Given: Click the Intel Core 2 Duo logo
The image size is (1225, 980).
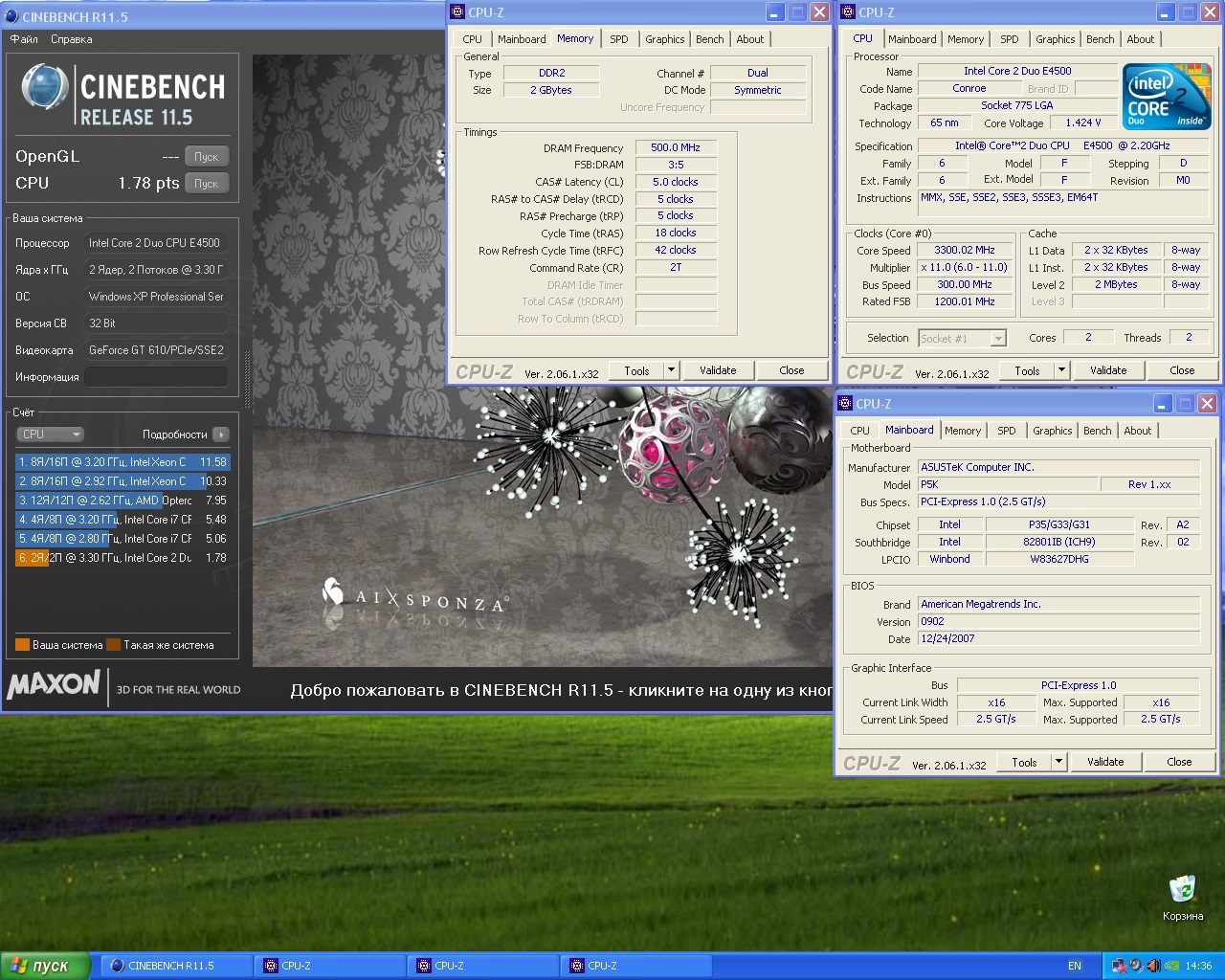Looking at the screenshot, I should (1167, 96).
